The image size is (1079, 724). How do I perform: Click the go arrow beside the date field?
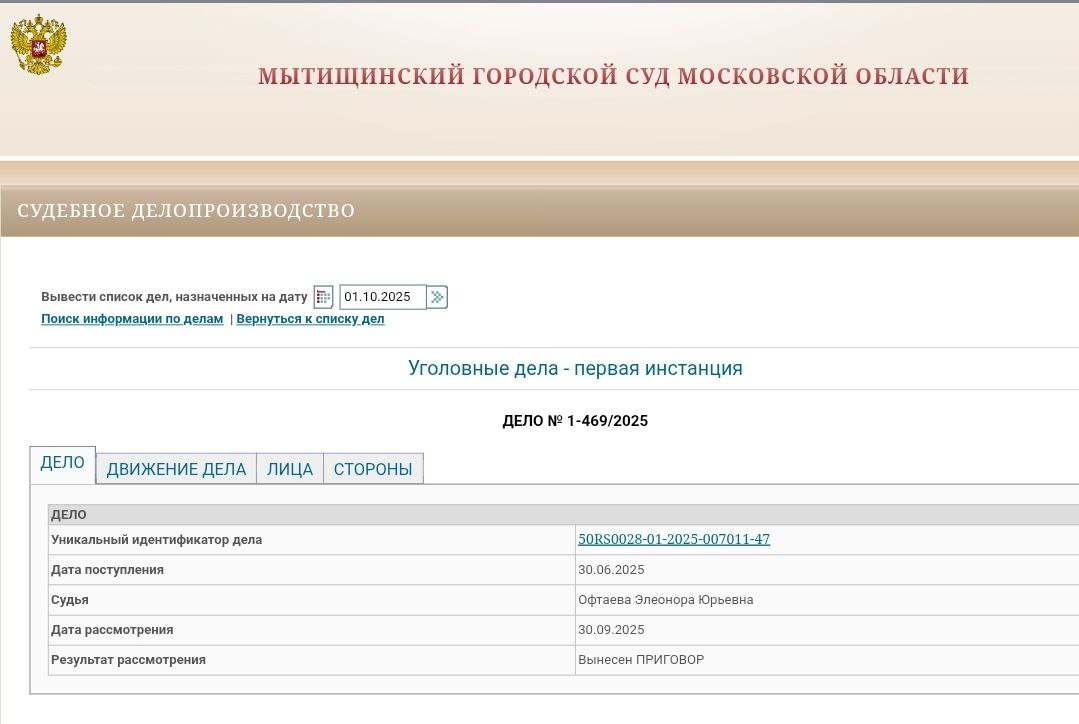pos(438,297)
